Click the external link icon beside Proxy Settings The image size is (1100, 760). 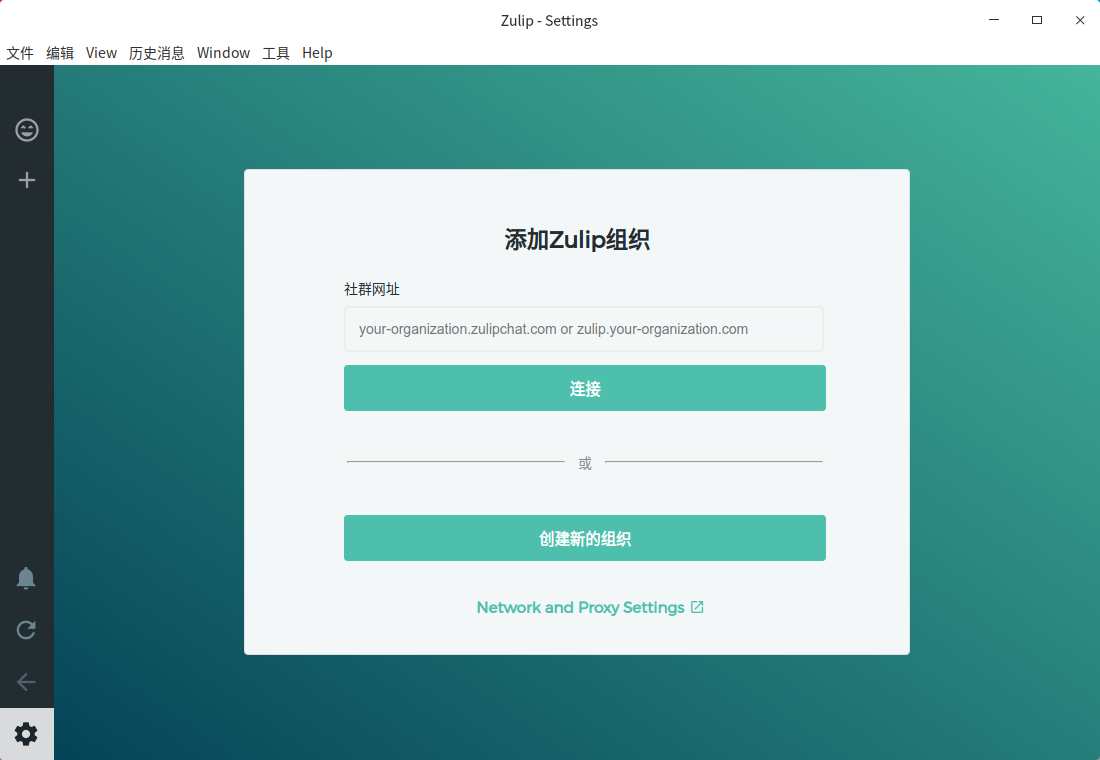(697, 607)
